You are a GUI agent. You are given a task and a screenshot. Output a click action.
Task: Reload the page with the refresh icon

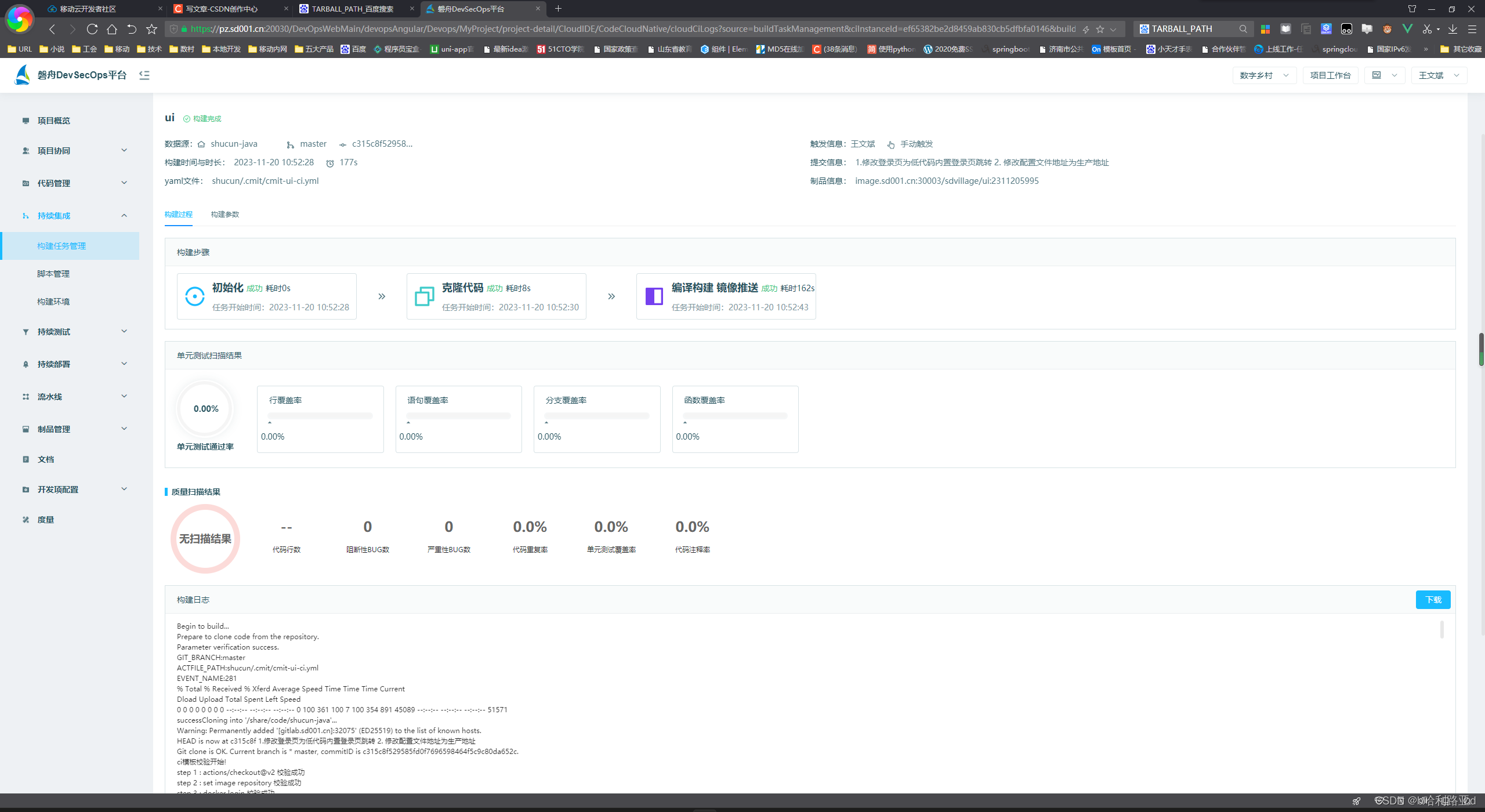[92, 29]
